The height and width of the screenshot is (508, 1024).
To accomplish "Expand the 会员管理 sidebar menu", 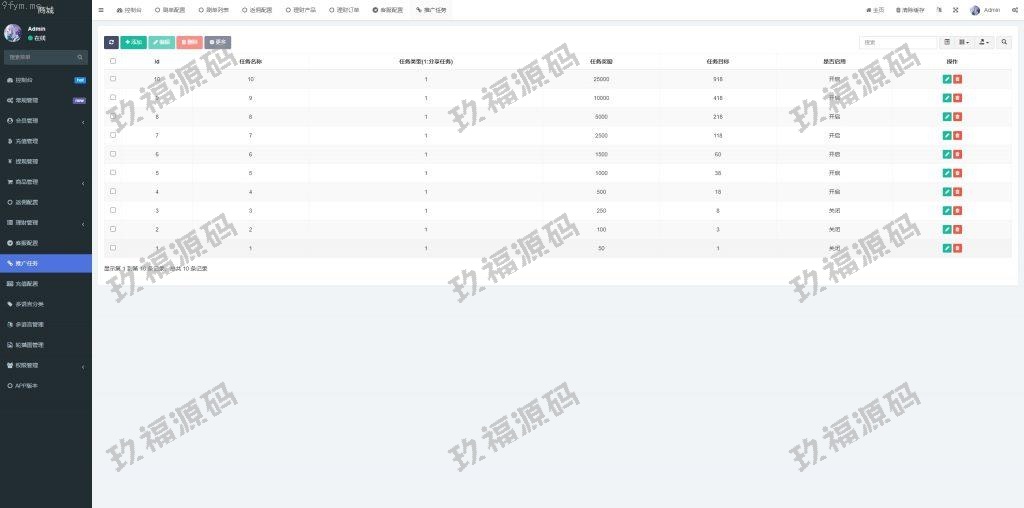I will tap(45, 121).
